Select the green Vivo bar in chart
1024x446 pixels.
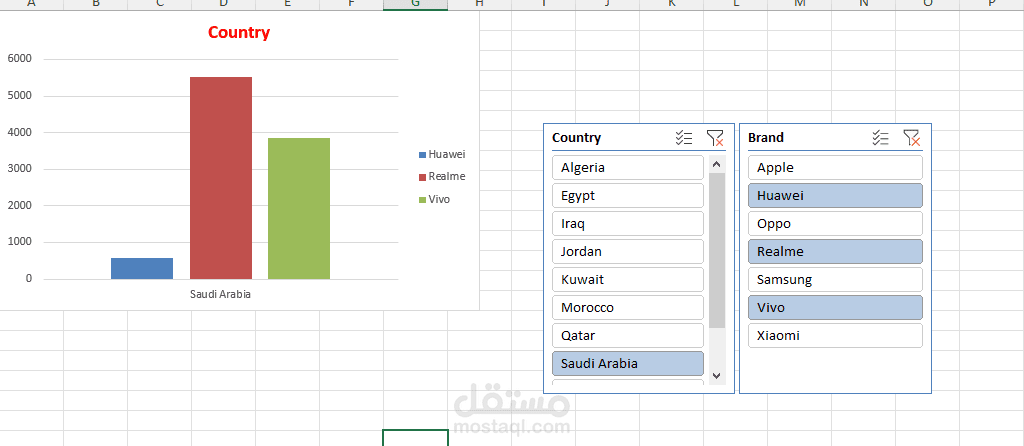[x=299, y=208]
